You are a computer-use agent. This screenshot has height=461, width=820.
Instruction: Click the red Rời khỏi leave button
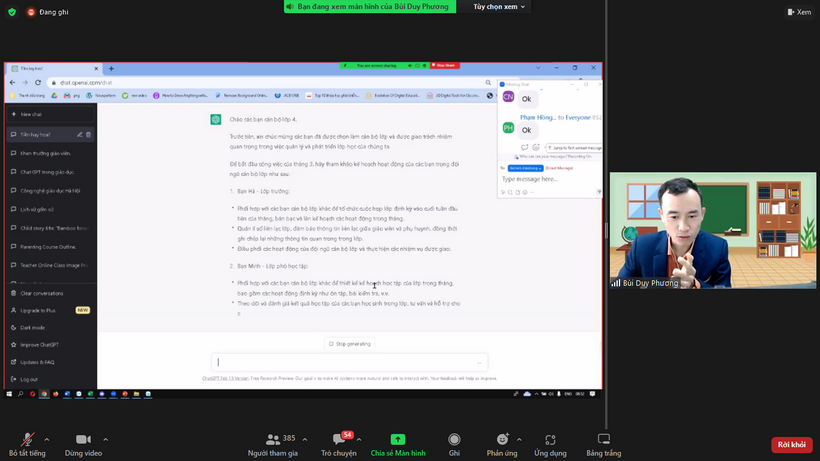point(791,445)
